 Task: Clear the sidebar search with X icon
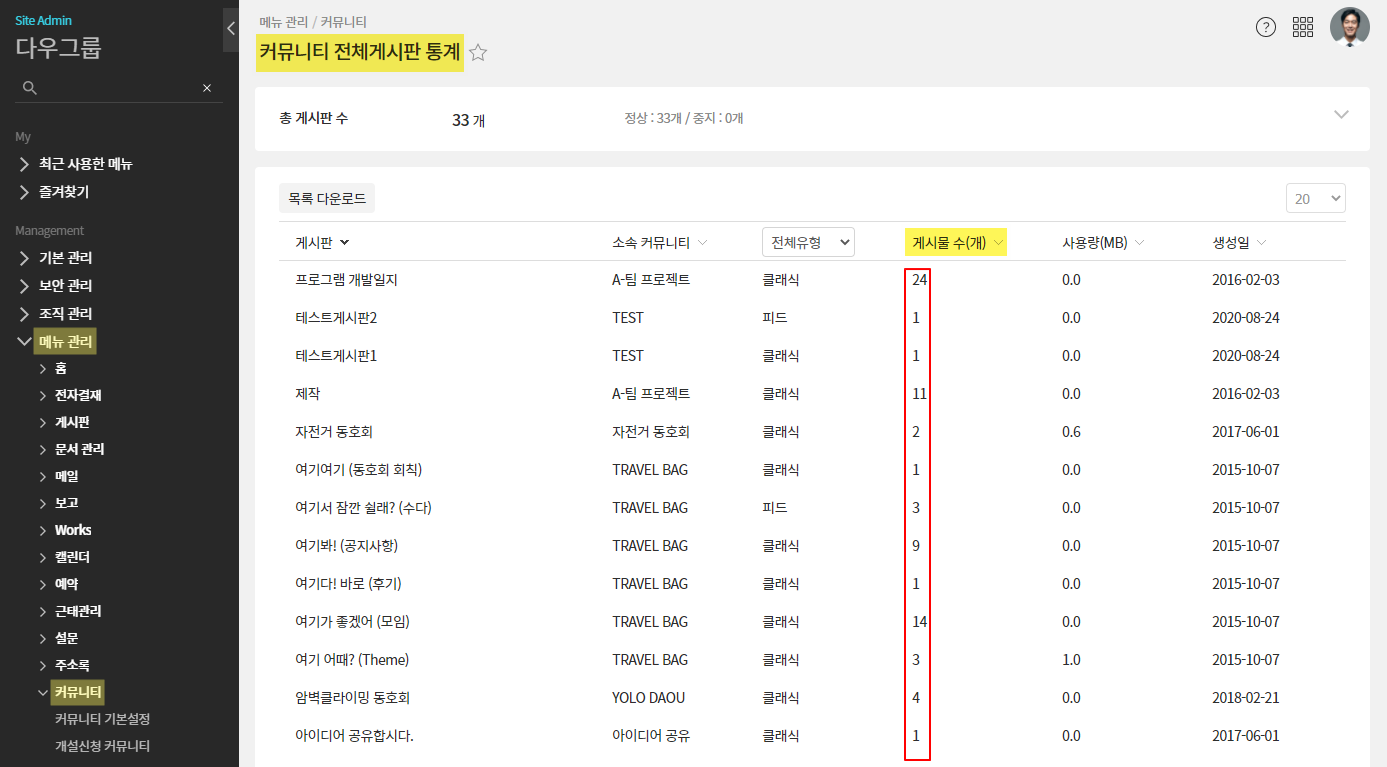(x=207, y=88)
